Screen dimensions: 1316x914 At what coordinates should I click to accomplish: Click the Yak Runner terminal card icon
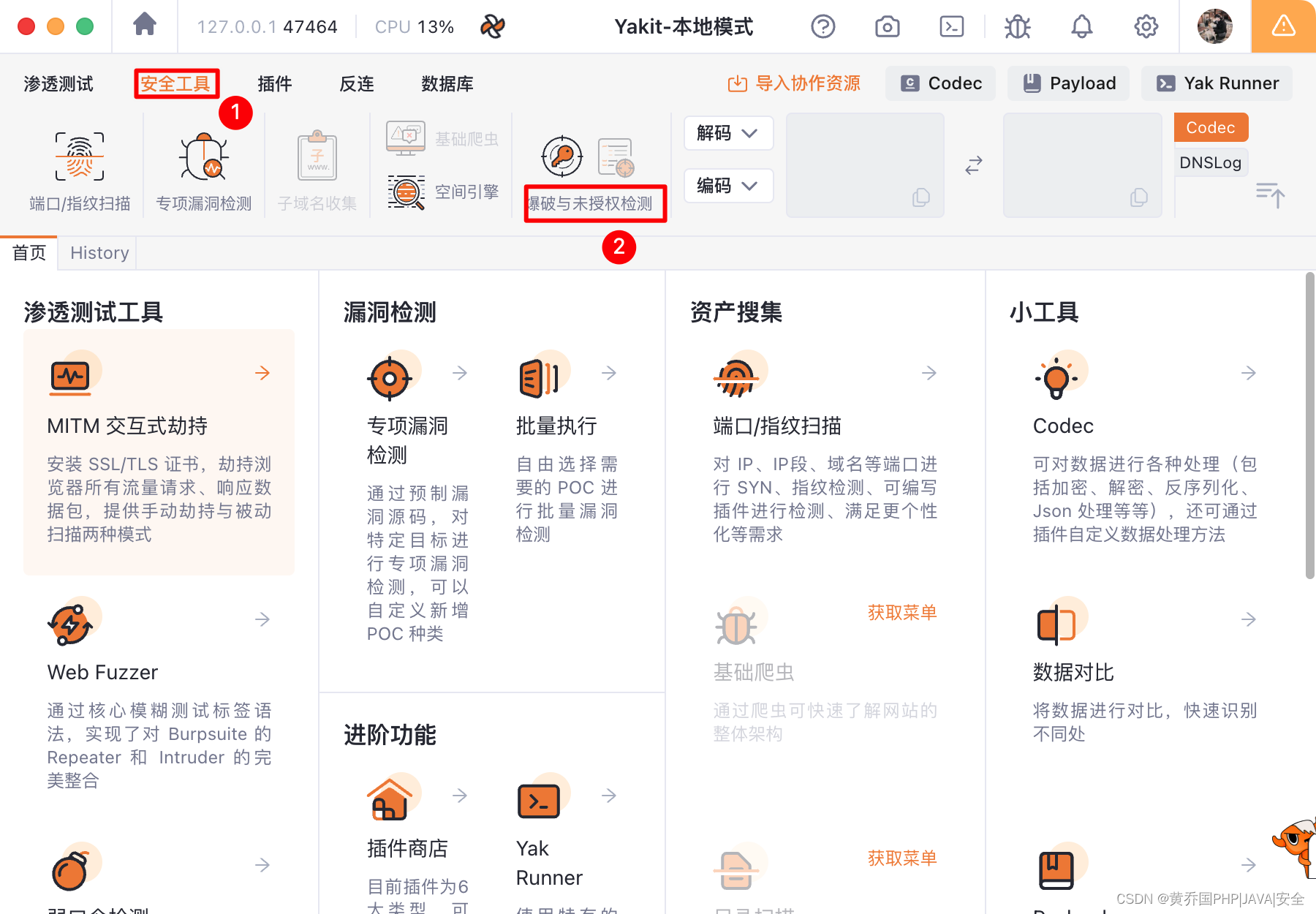538,801
